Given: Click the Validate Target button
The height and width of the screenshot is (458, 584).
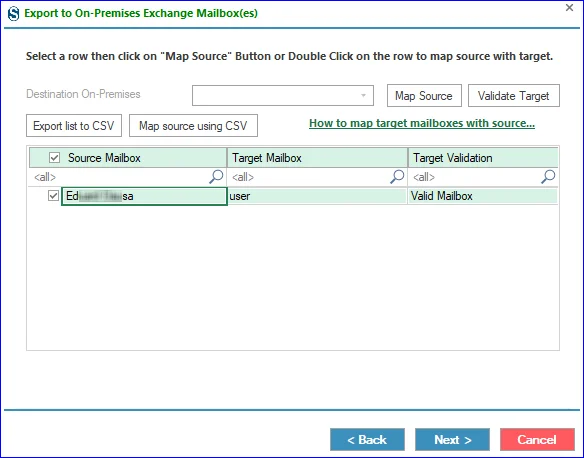Looking at the screenshot, I should coord(514,96).
